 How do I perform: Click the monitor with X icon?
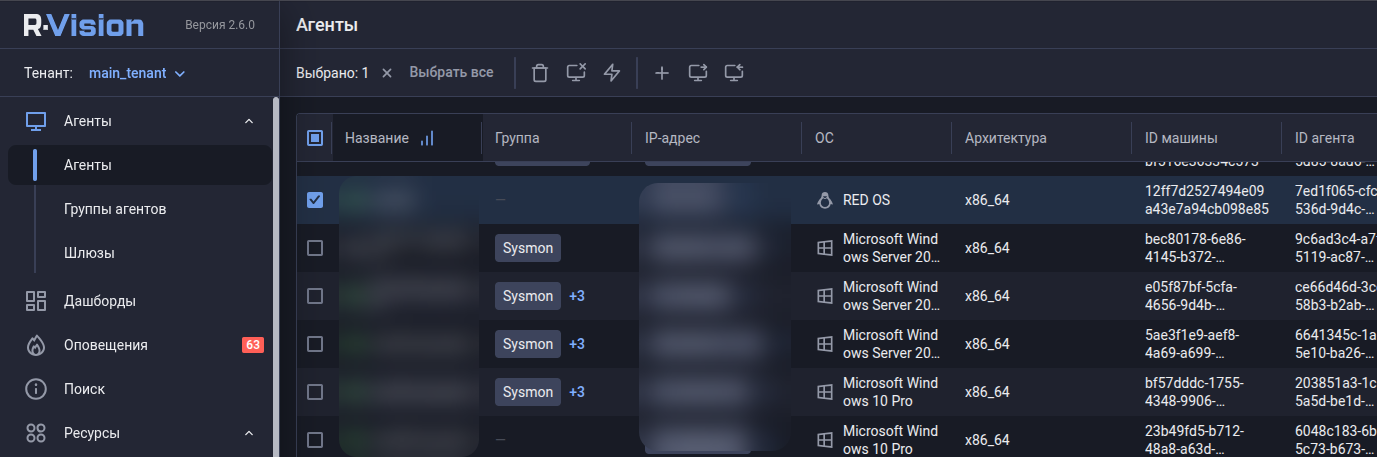tap(576, 73)
